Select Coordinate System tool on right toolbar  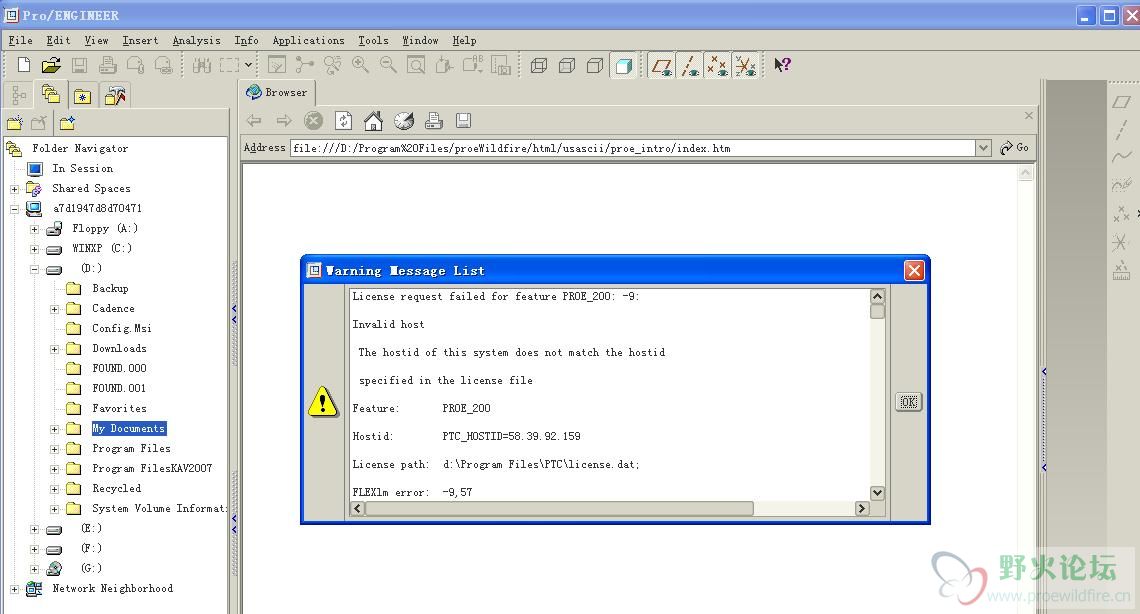tap(1120, 242)
